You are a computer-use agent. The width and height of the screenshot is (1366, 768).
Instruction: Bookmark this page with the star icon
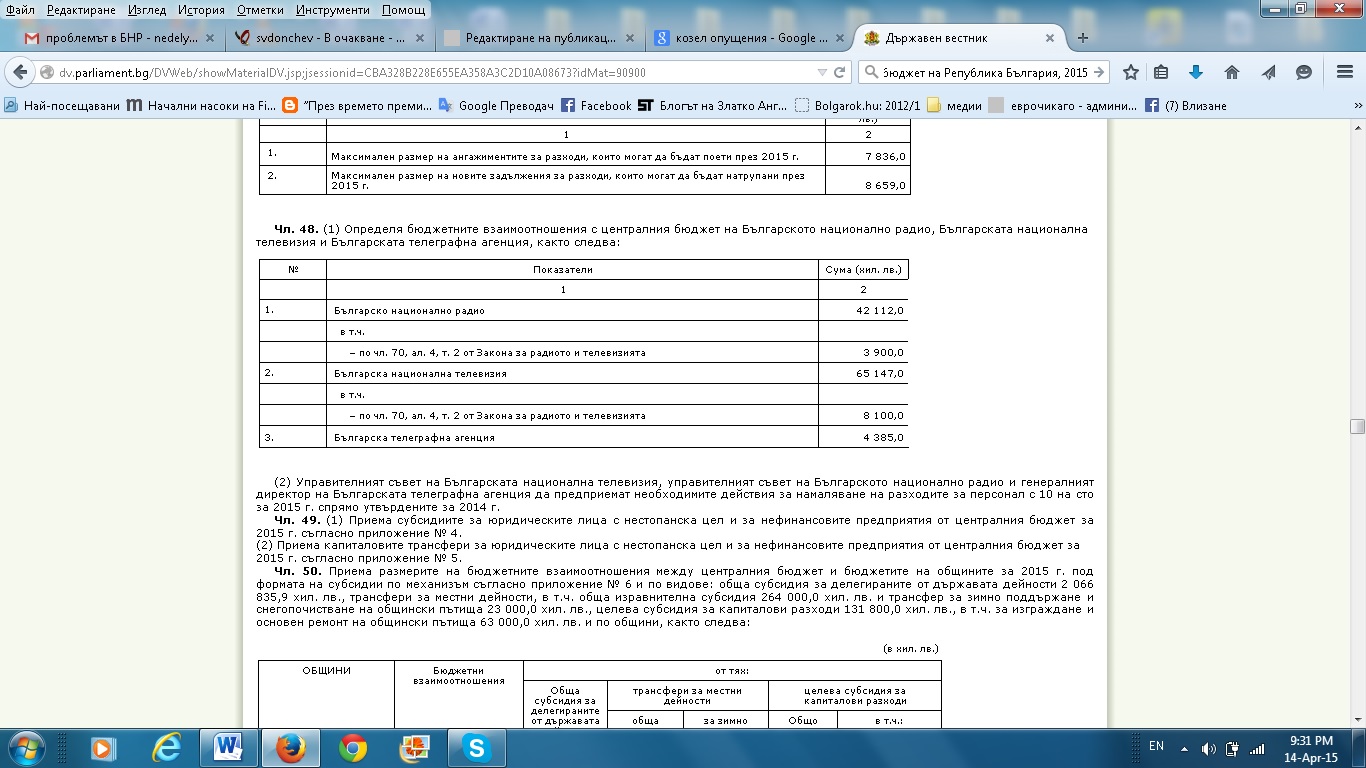[1131, 73]
